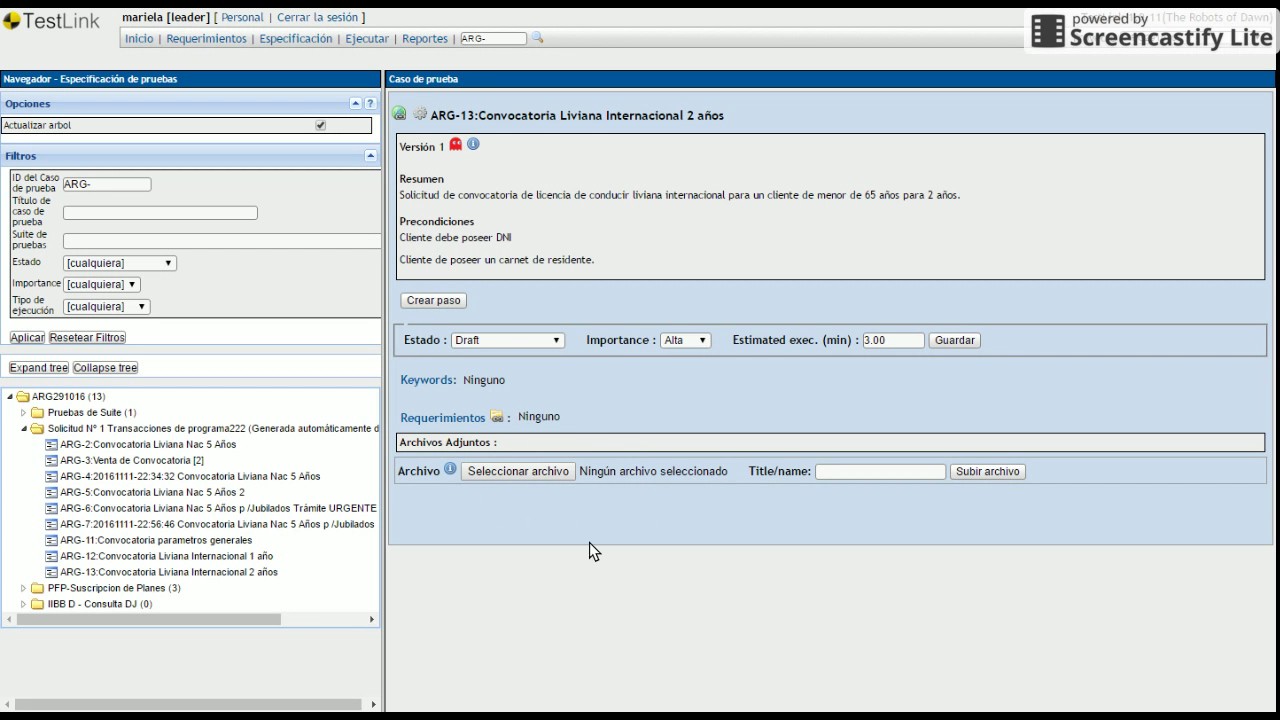
Task: Collapse the Opciones panel with its arrow
Action: [355, 103]
